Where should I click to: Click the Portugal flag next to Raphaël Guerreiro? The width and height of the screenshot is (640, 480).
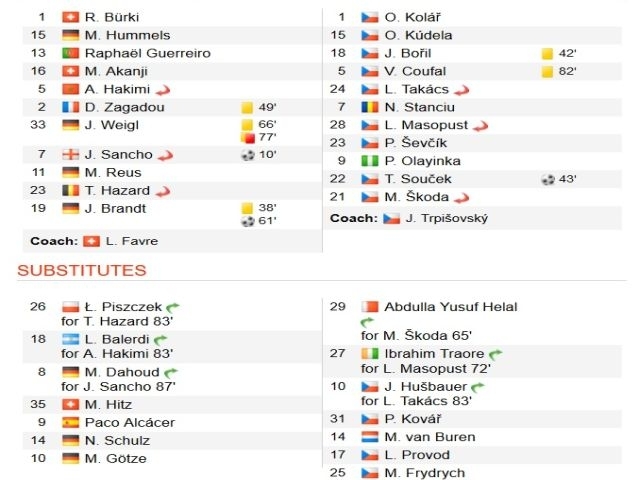pyautogui.click(x=70, y=53)
